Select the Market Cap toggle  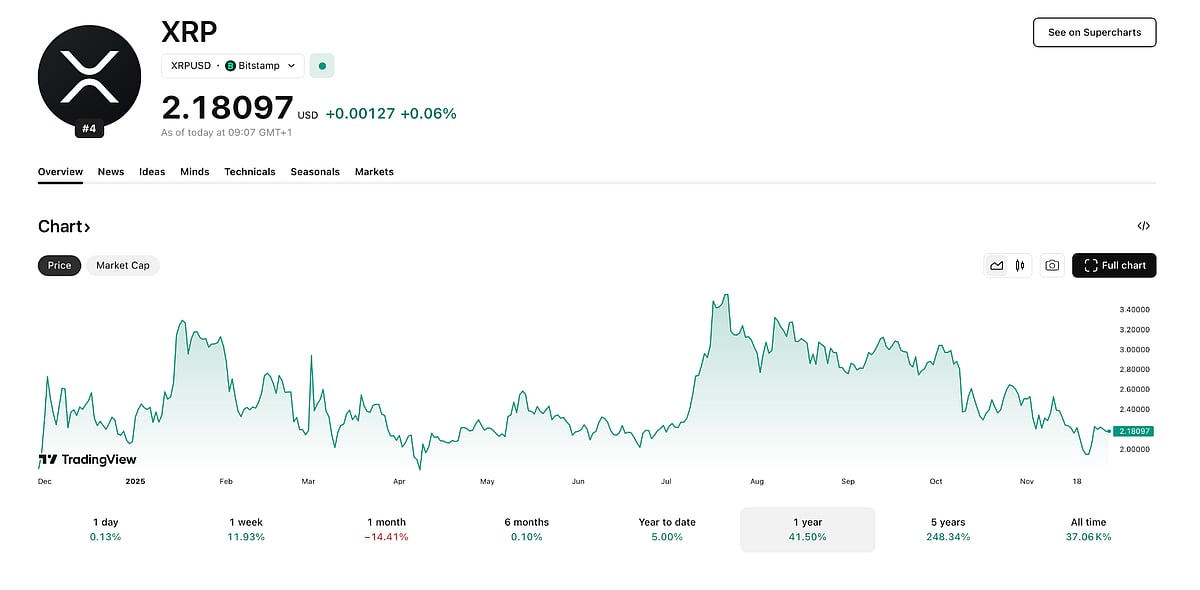[x=123, y=265]
